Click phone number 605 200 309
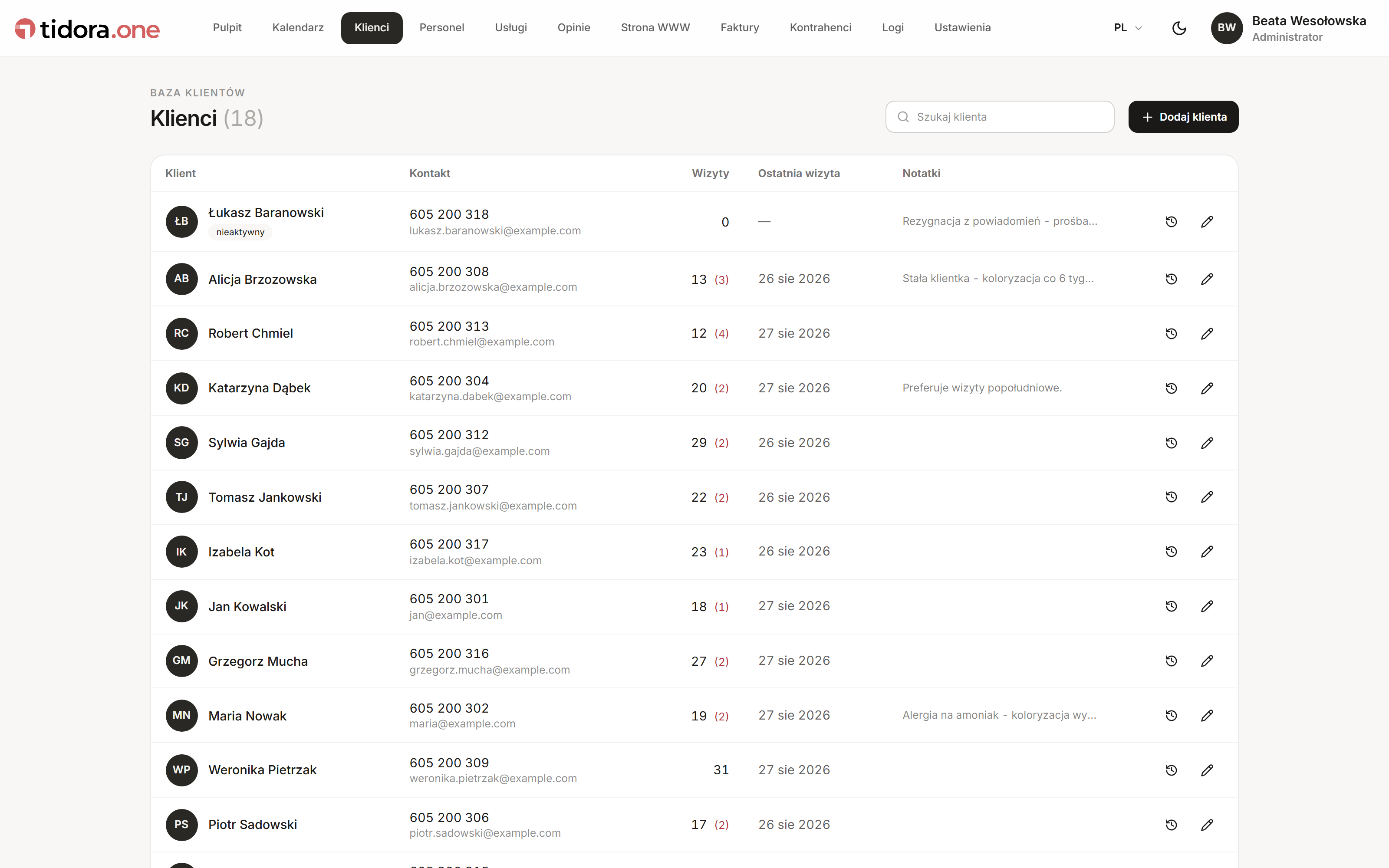This screenshot has height=868, width=1389. click(449, 763)
